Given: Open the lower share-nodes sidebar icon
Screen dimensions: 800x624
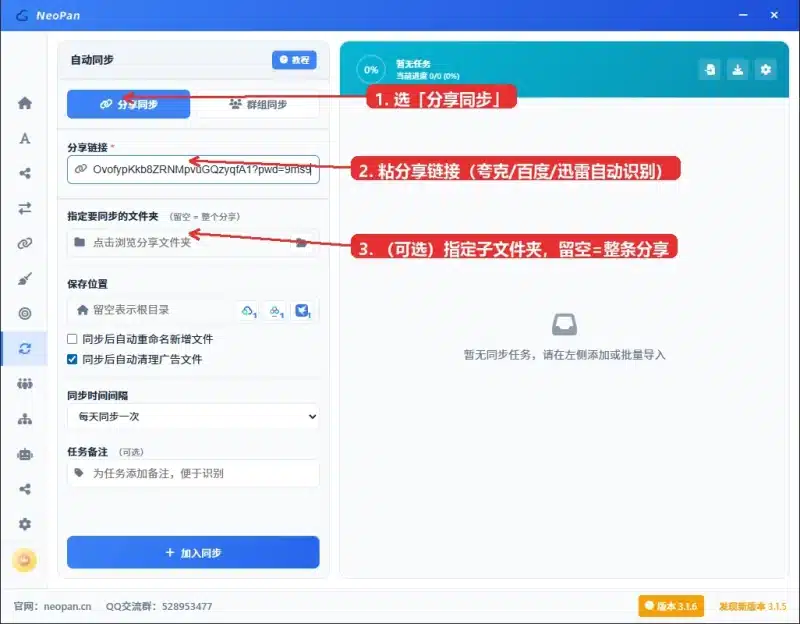Looking at the screenshot, I should click(x=24, y=489).
